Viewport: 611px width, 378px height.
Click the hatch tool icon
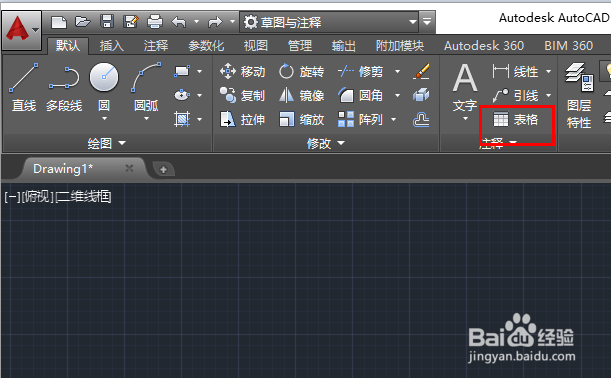[x=182, y=119]
